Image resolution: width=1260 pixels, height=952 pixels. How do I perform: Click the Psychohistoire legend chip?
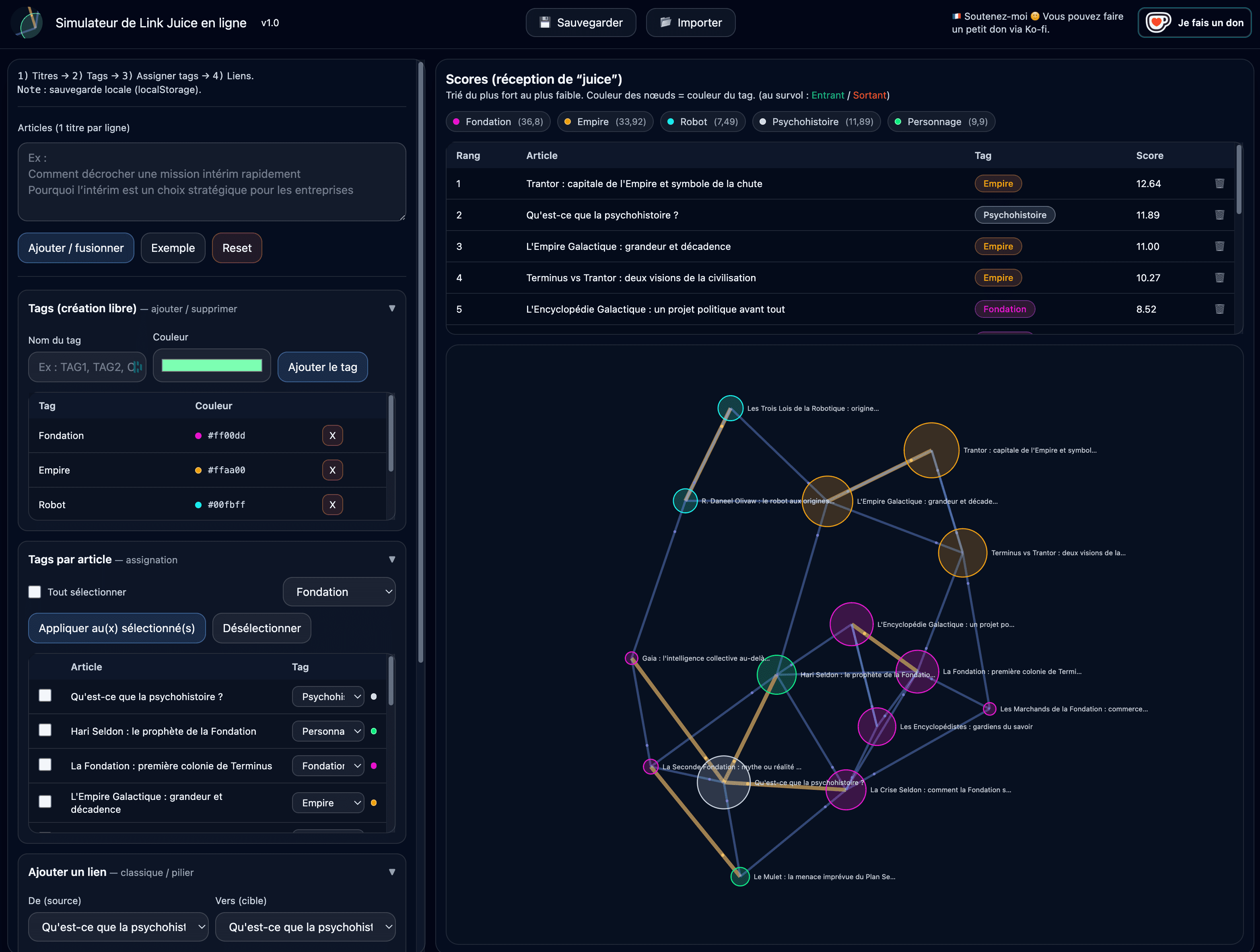[x=816, y=122]
